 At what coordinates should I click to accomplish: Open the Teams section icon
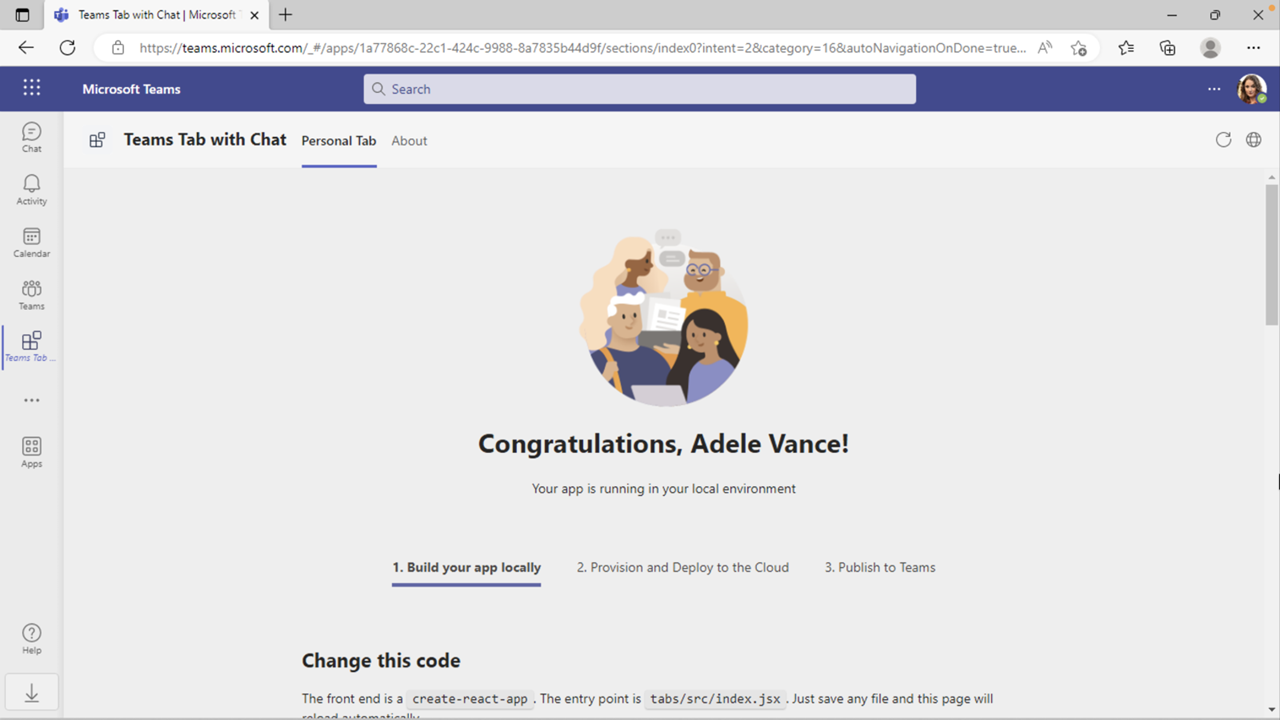tap(31, 294)
